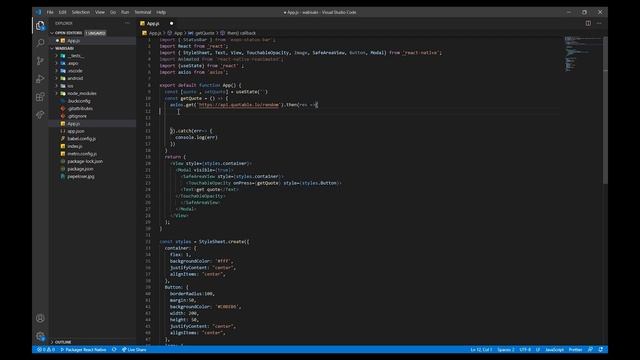Viewport: 640px width, 360px height.
Task: Open the File menu
Action: coord(50,12)
